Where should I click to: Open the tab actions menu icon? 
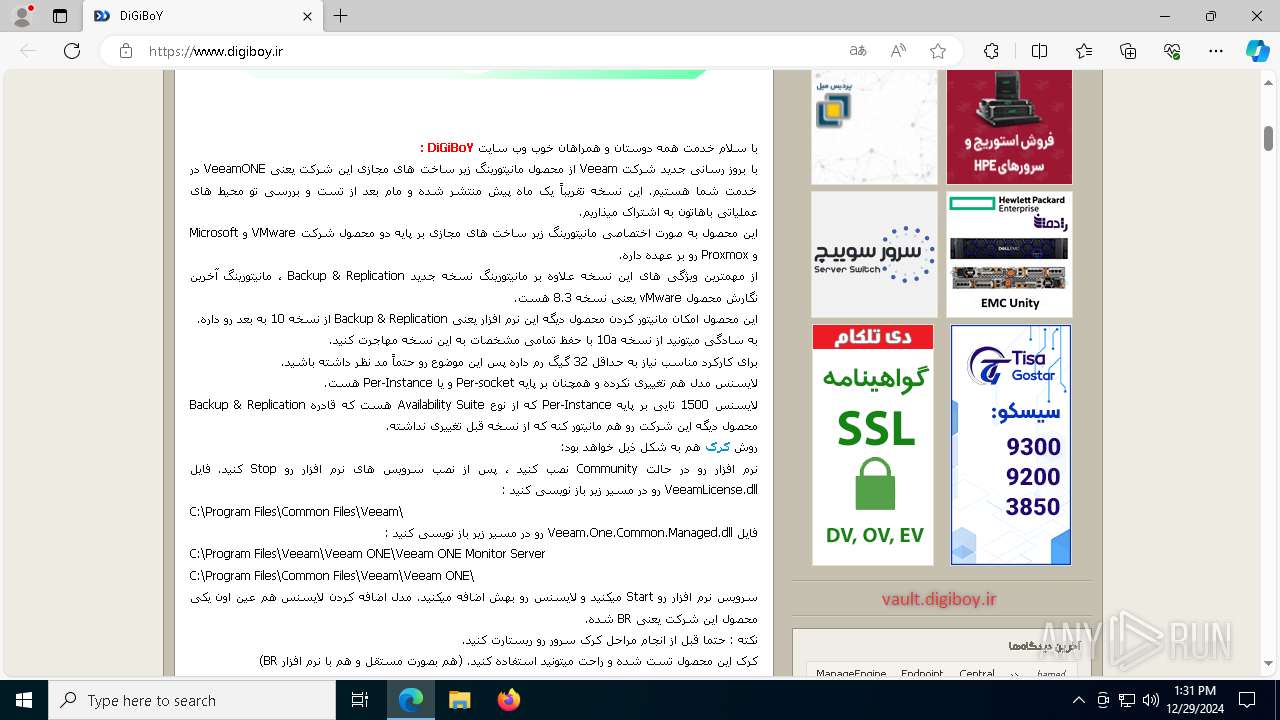(60, 16)
